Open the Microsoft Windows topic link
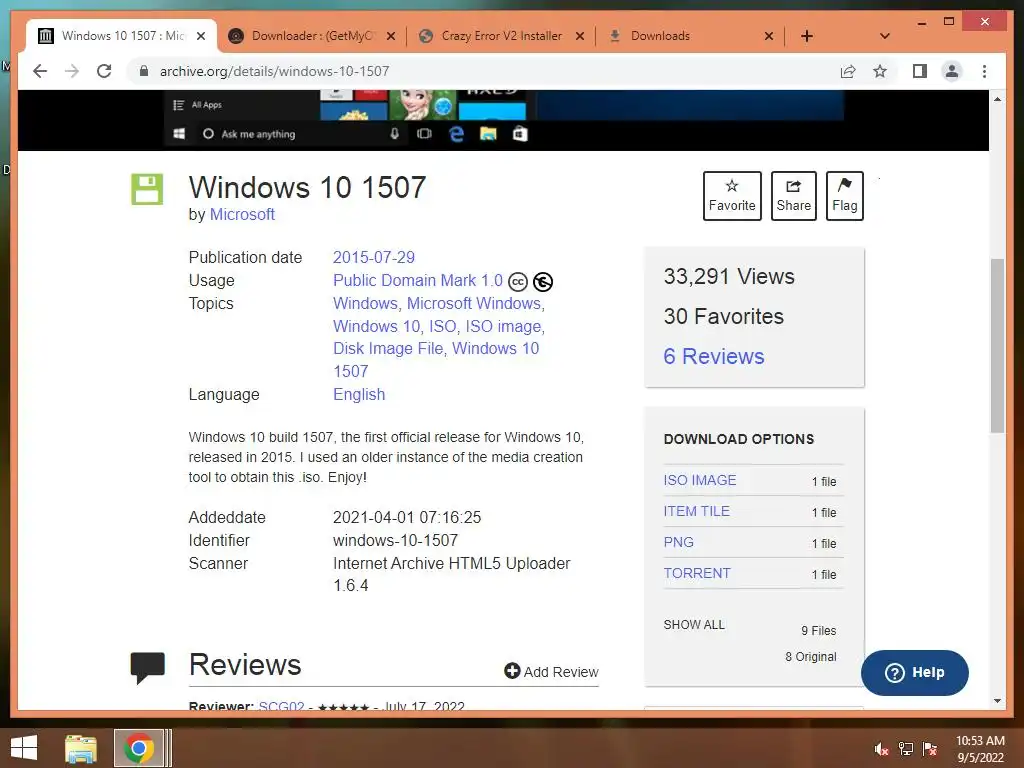Viewport: 1024px width, 768px height. pos(474,304)
